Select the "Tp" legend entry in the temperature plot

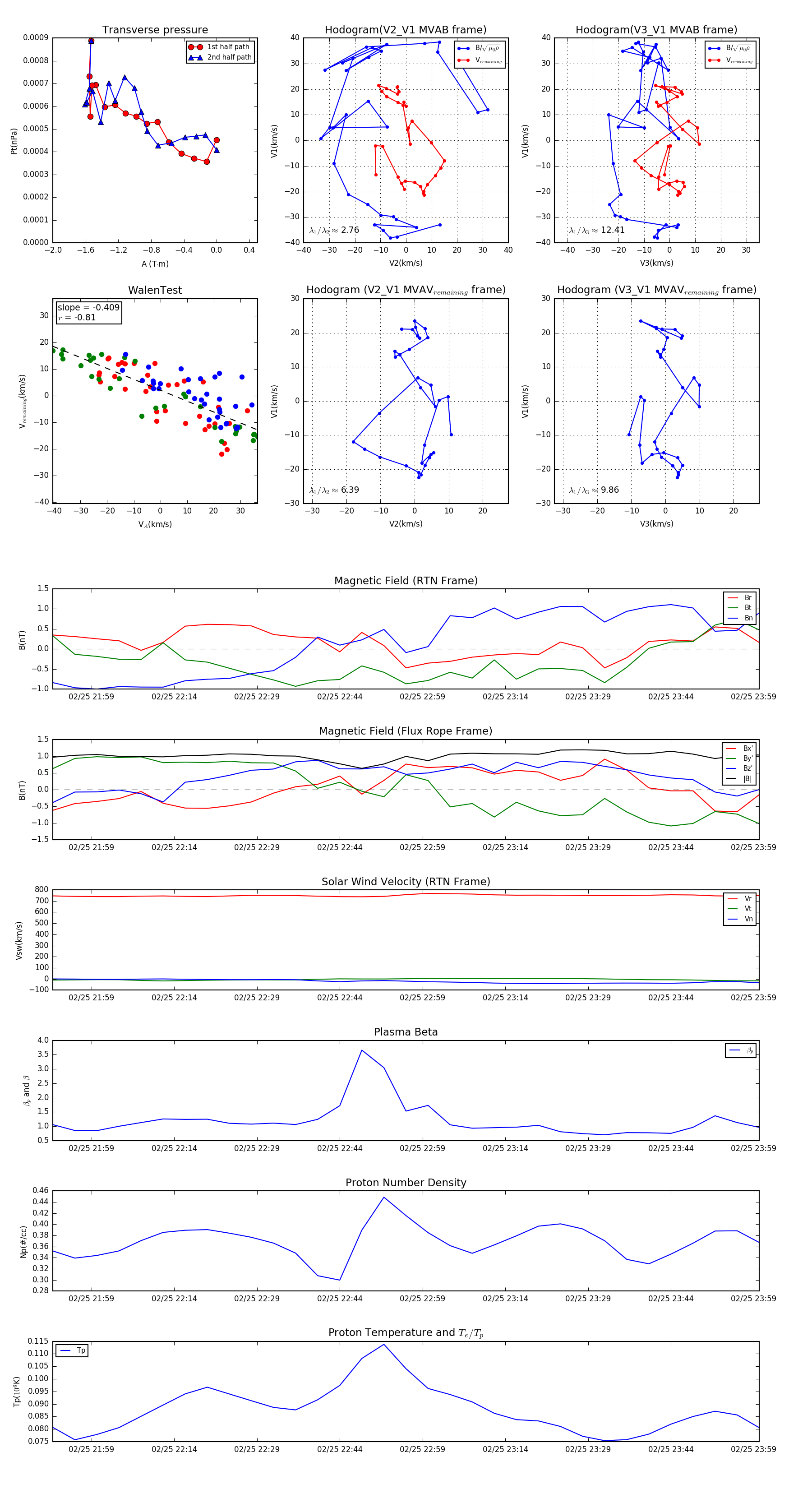[x=72, y=1351]
